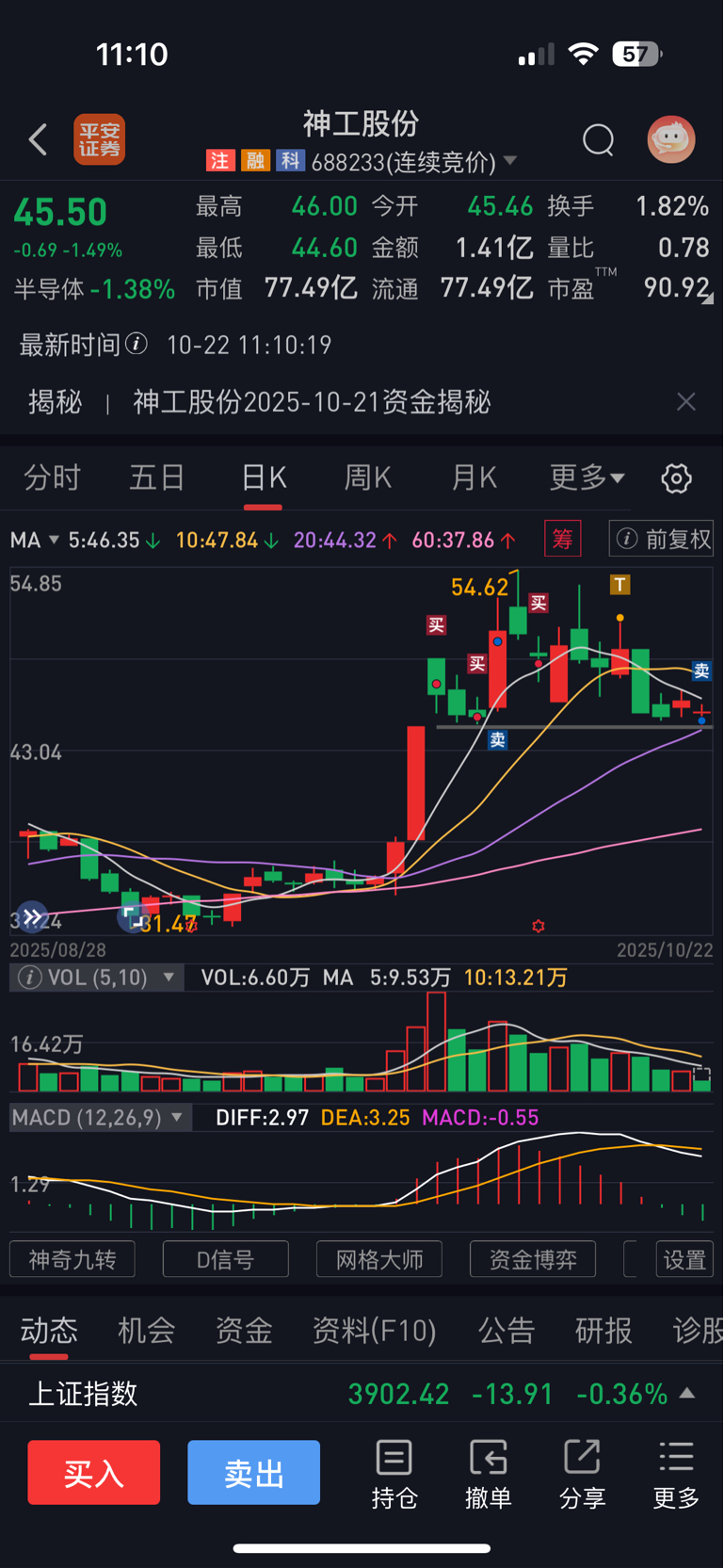Tap the battery indicator in status bar
The image size is (724, 1568).
637,55
